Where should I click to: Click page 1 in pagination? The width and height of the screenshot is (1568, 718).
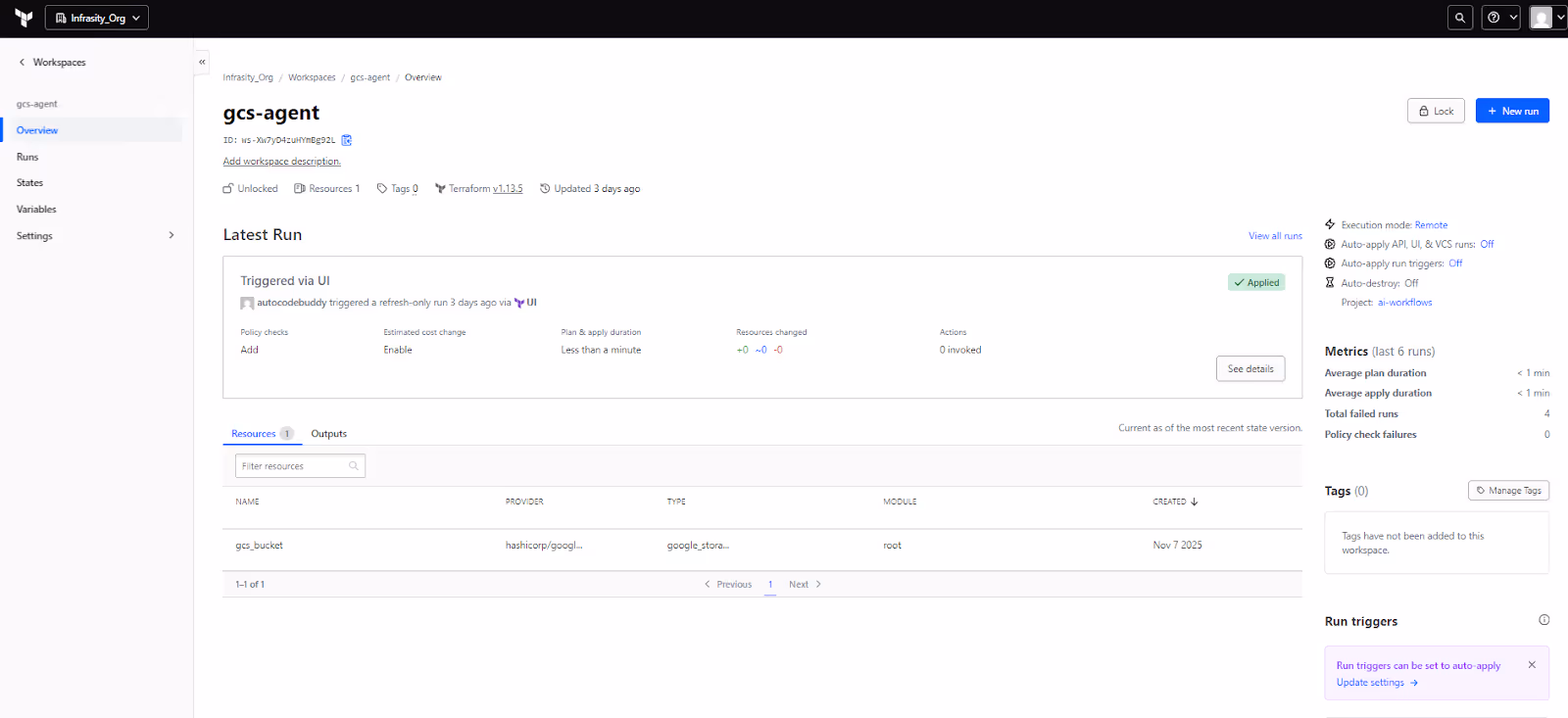[770, 585]
